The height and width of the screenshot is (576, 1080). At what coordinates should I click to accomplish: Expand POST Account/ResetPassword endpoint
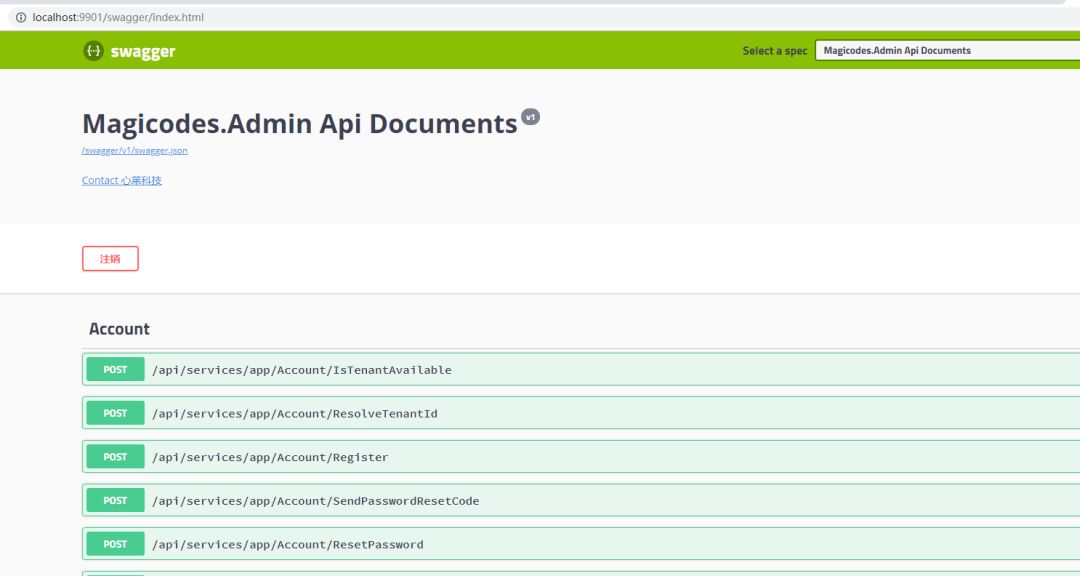coord(581,544)
